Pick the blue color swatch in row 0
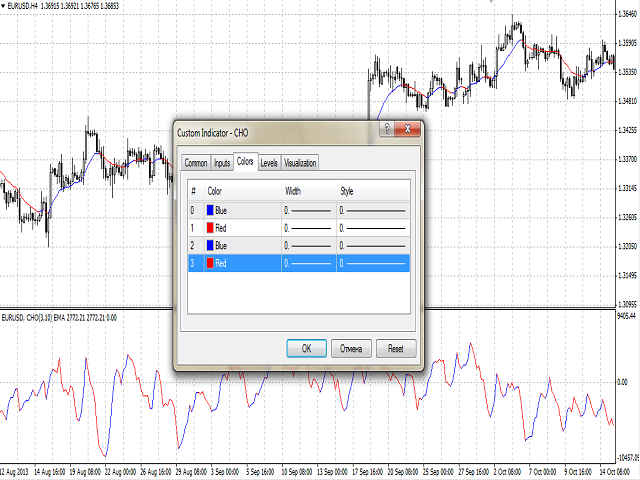Viewport: 640px width, 480px height. click(x=210, y=210)
